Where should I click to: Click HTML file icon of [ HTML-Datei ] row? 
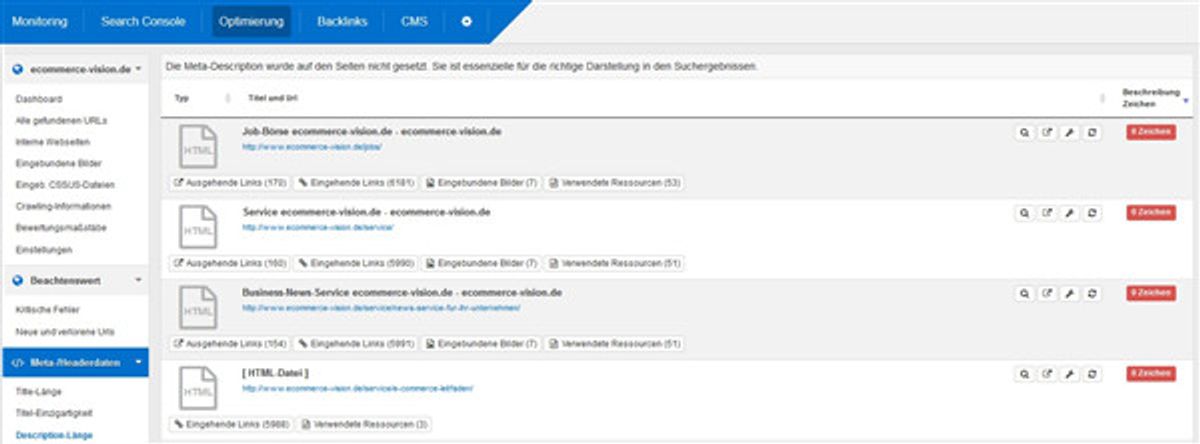[x=197, y=388]
